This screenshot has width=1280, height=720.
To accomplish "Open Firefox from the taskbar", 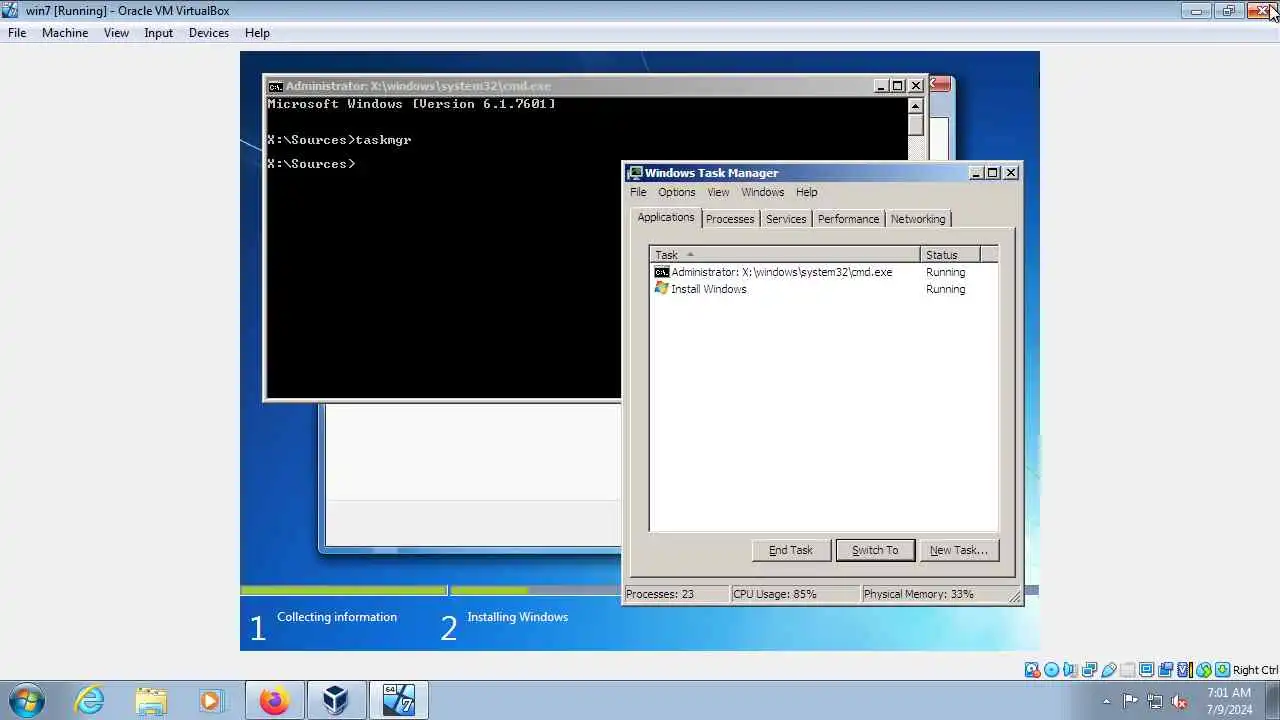I will pyautogui.click(x=274, y=700).
